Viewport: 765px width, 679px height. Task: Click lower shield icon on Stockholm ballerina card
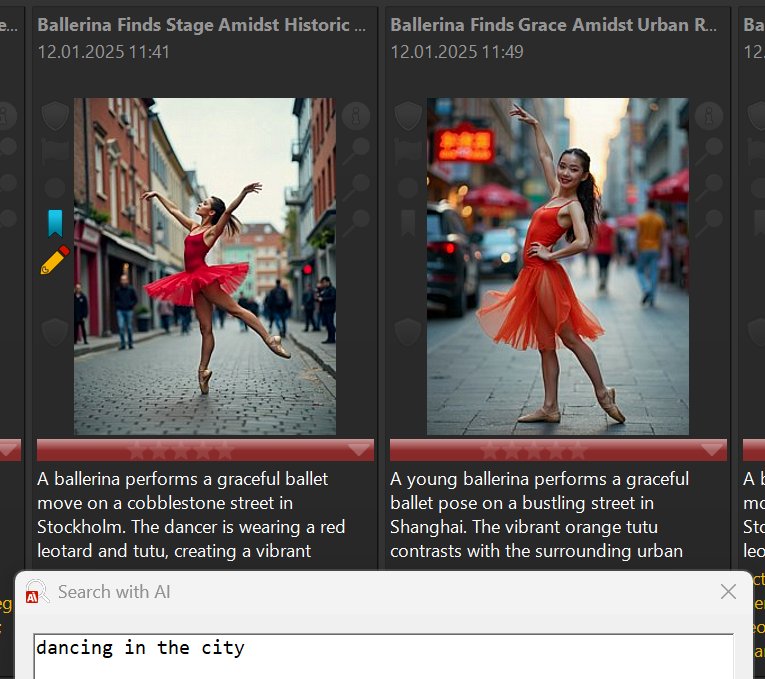(x=55, y=333)
